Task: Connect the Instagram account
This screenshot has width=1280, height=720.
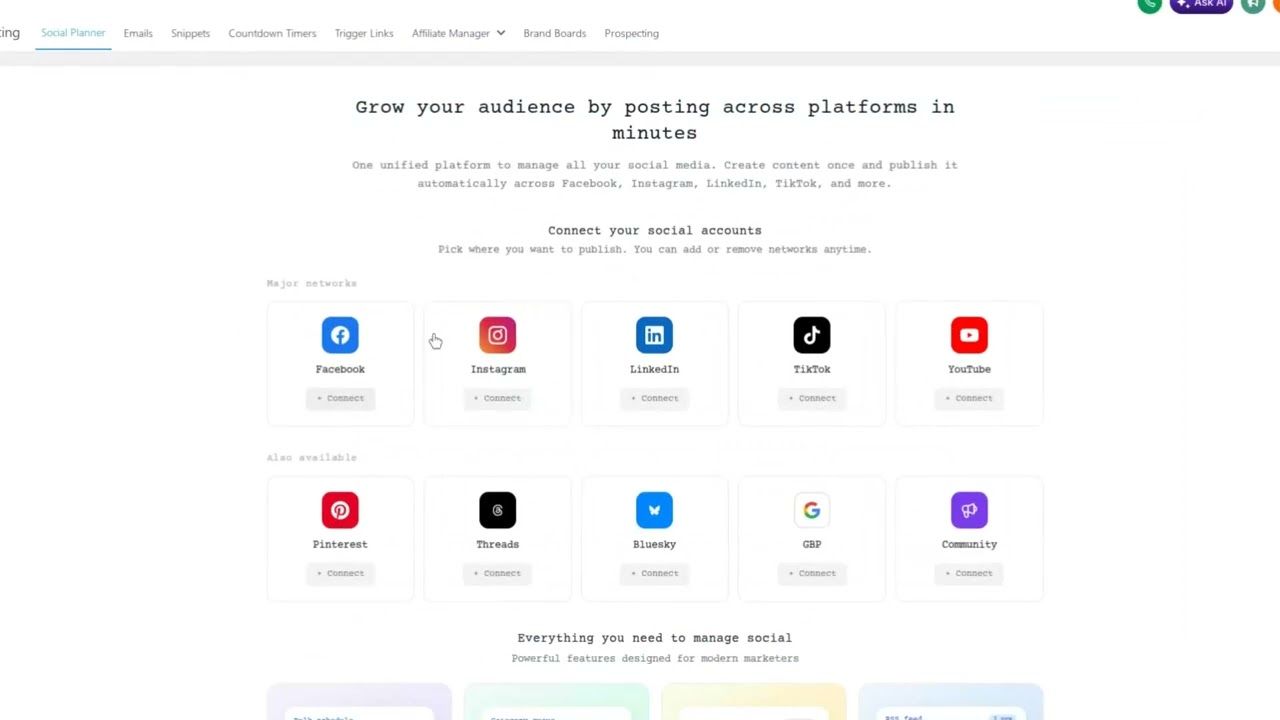Action: 497,398
